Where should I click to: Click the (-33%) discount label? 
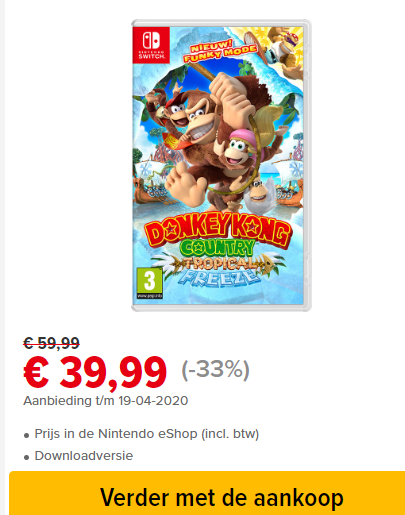pyautogui.click(x=215, y=369)
